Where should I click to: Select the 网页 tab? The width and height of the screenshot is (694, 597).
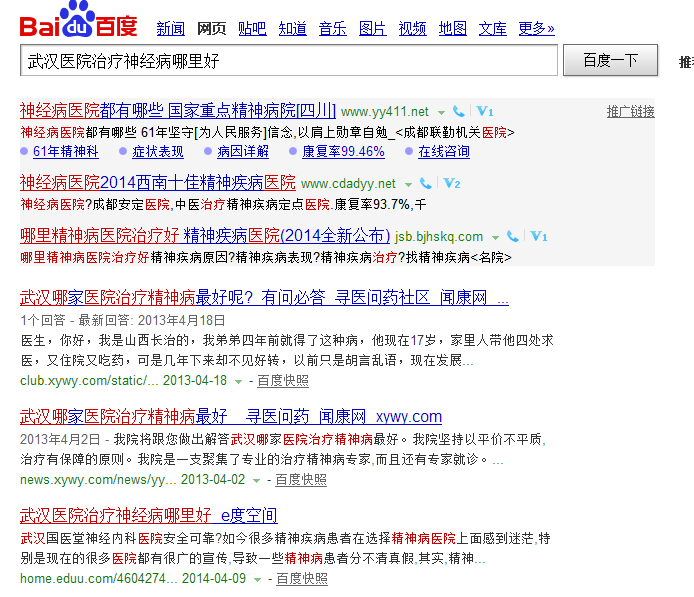(211, 29)
